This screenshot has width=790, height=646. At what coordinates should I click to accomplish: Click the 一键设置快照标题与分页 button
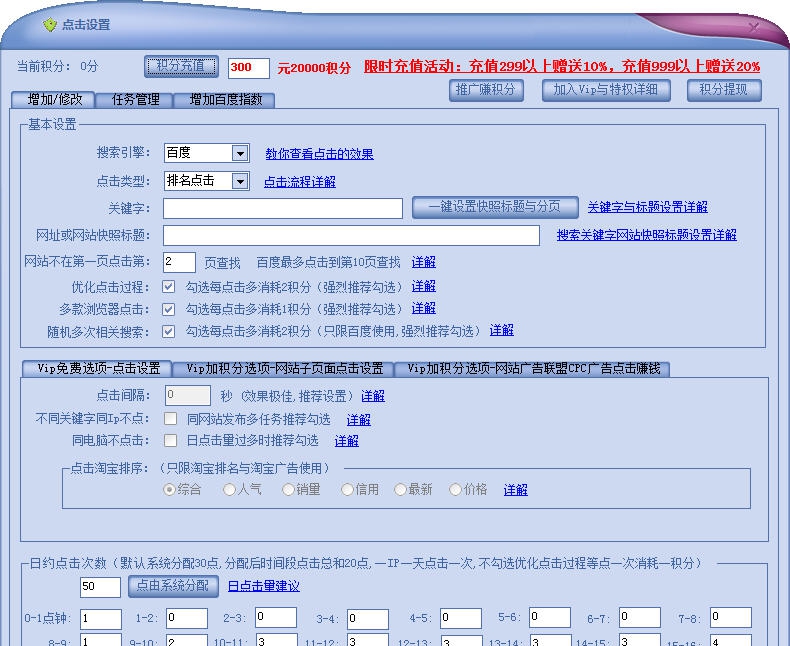[495, 207]
